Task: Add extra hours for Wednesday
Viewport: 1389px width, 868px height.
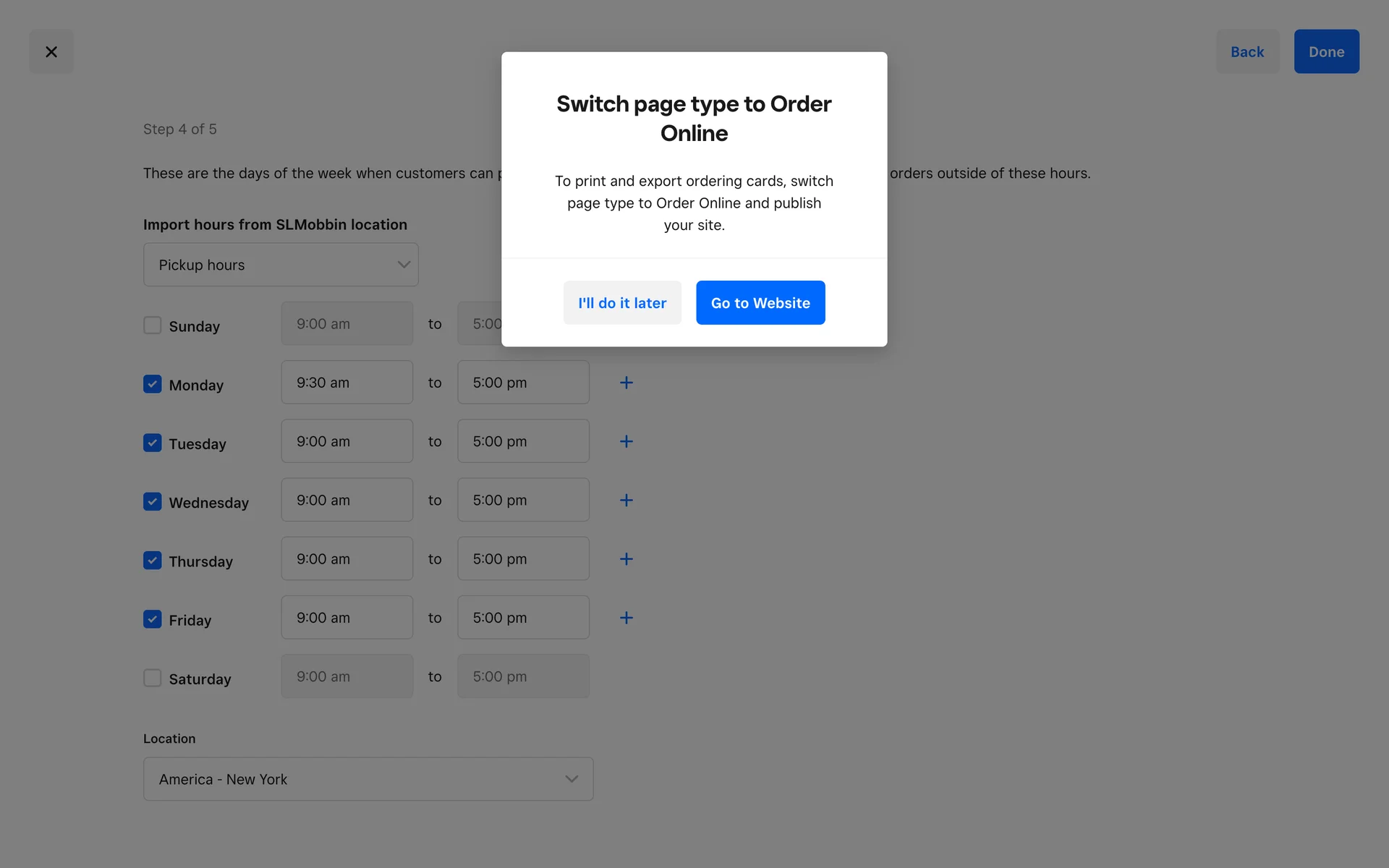Action: click(x=626, y=500)
